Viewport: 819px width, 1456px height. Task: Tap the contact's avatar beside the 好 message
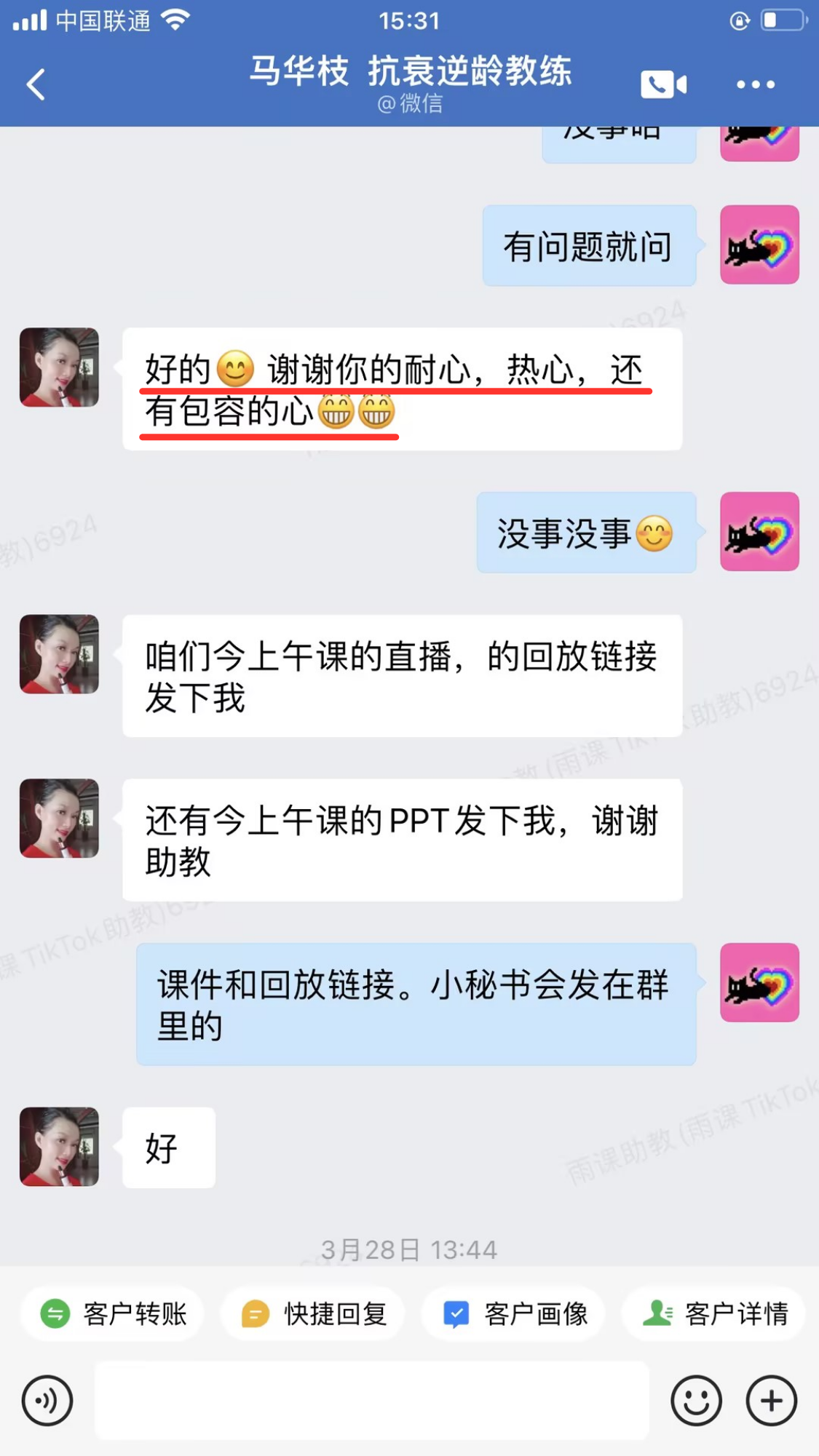59,1147
